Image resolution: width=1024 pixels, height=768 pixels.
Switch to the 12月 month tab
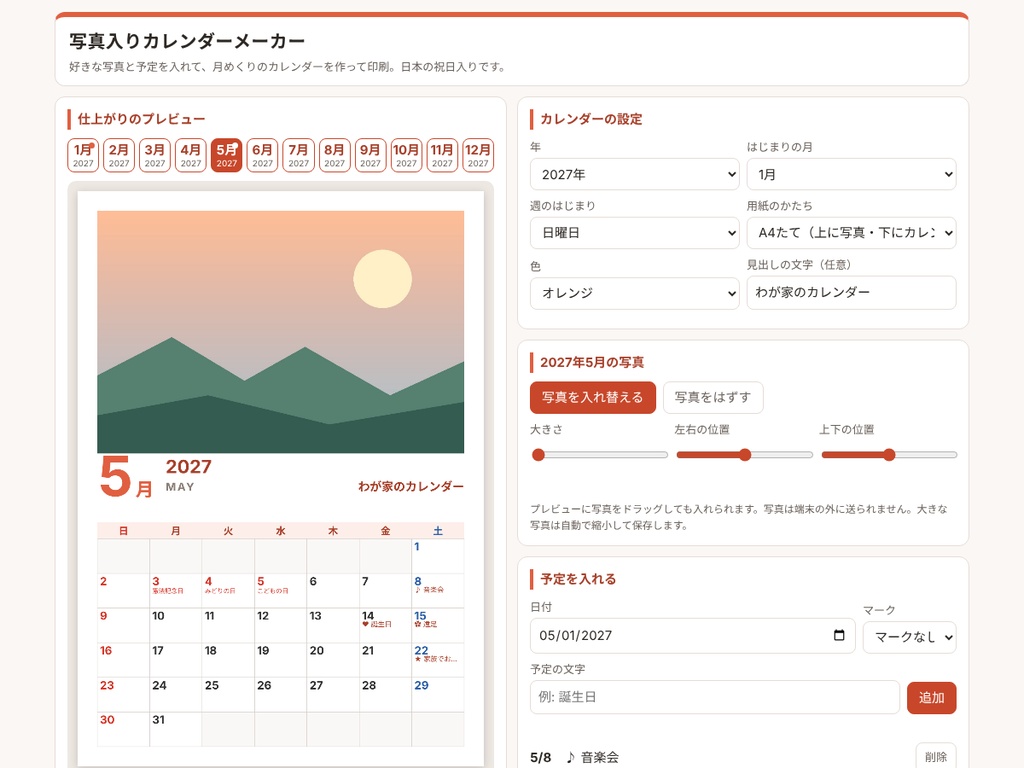coord(478,155)
